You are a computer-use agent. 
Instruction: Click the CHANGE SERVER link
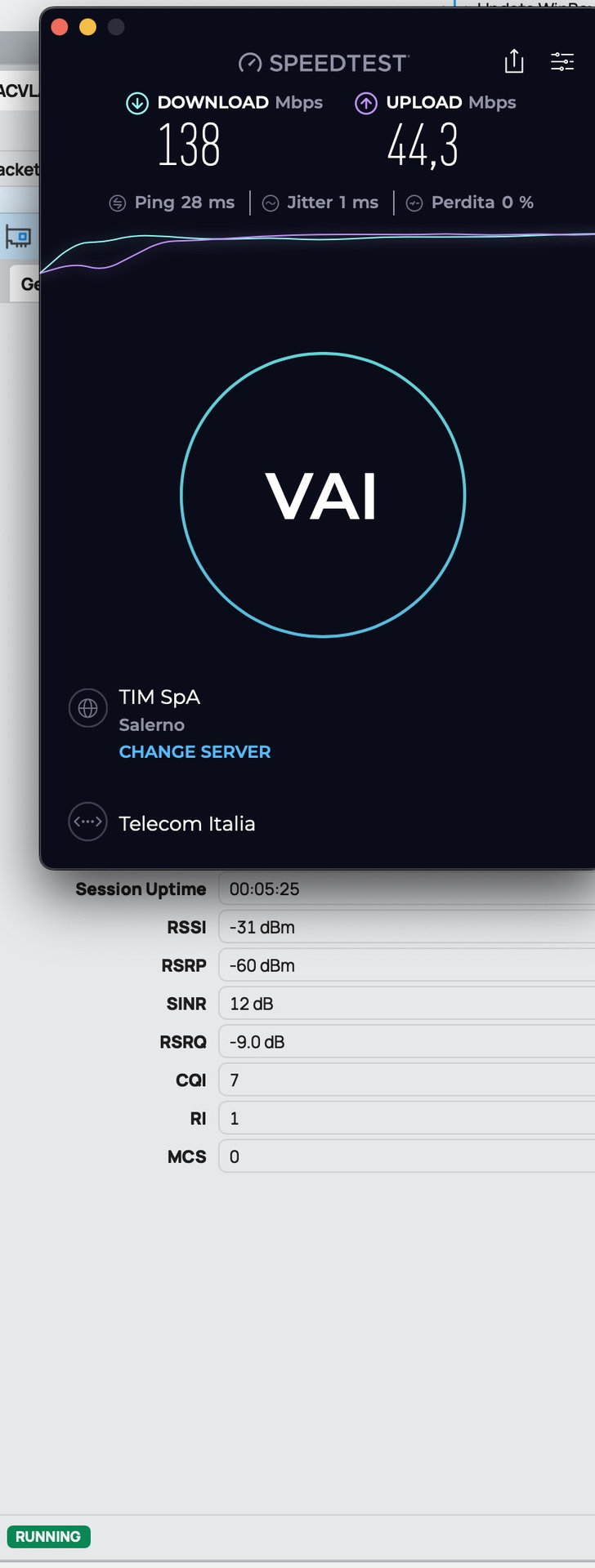pos(195,752)
